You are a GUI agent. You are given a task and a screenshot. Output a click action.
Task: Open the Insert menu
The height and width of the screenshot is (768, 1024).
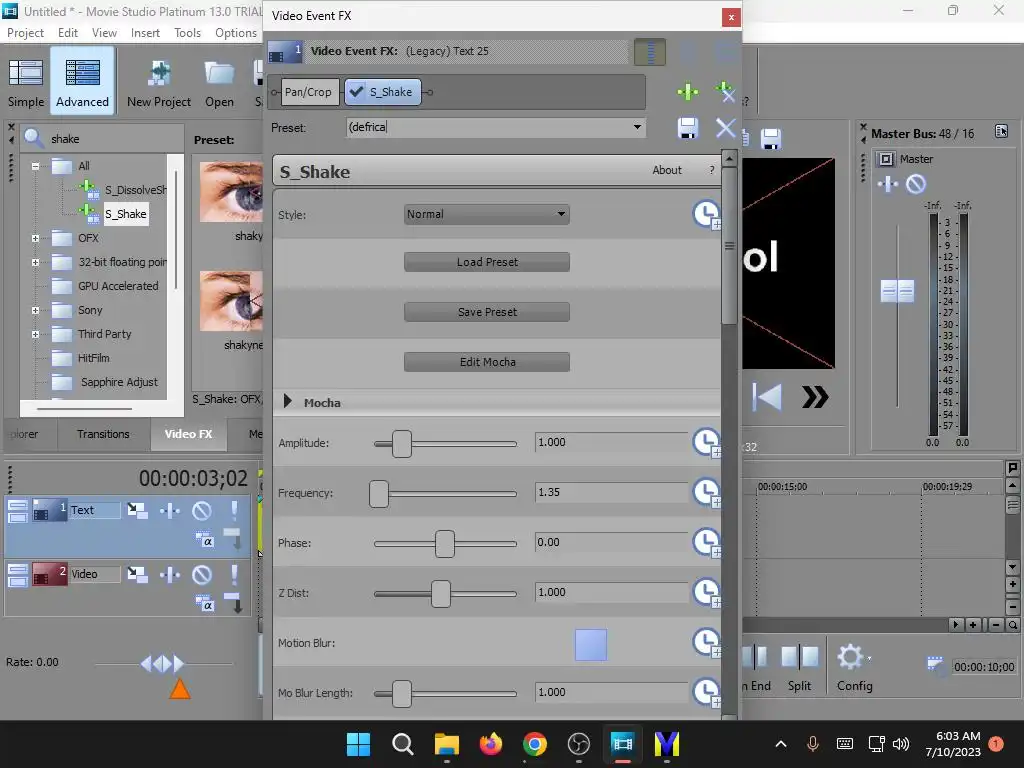[145, 33]
